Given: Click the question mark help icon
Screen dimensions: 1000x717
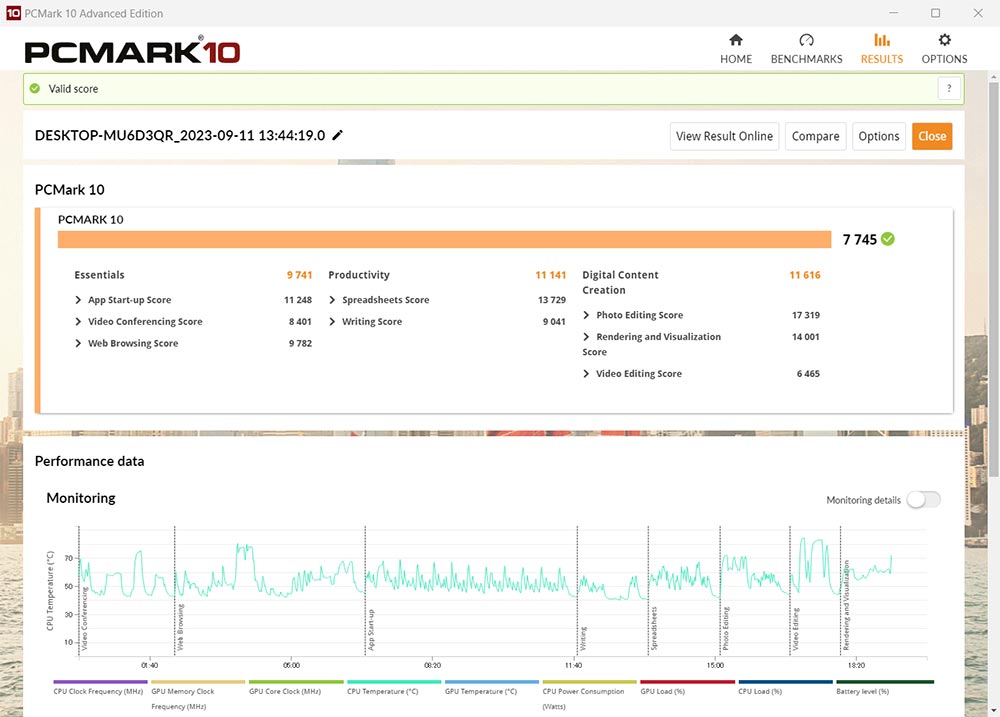Looking at the screenshot, I should pos(949,89).
